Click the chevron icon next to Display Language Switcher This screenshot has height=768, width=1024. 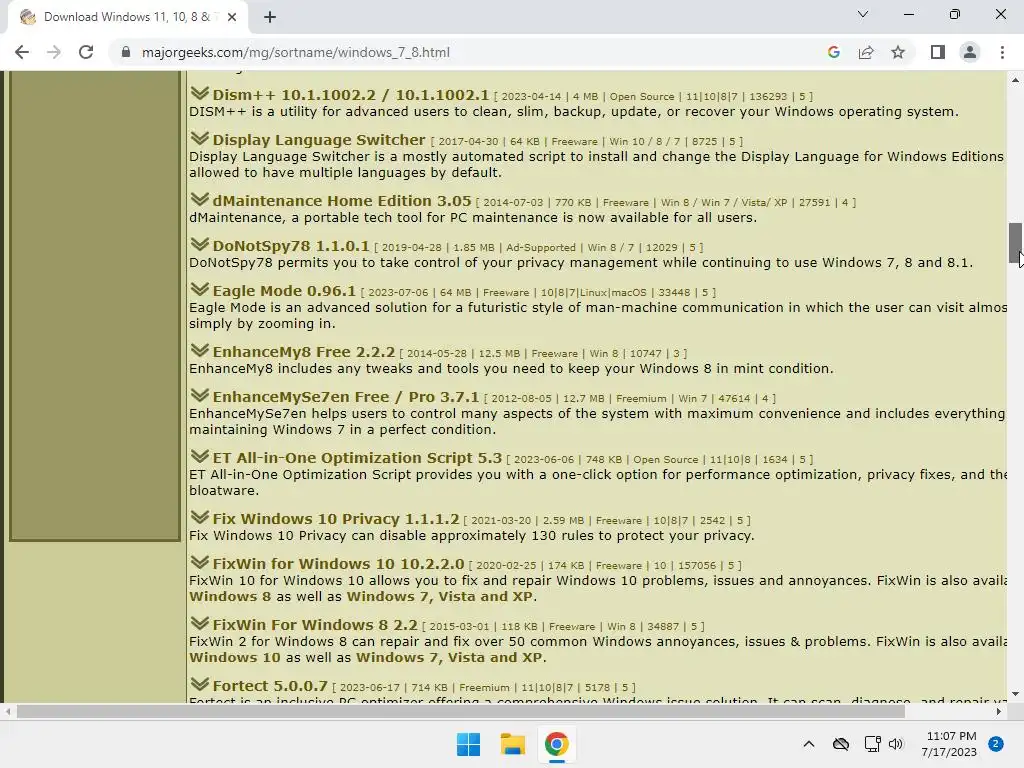pyautogui.click(x=200, y=138)
